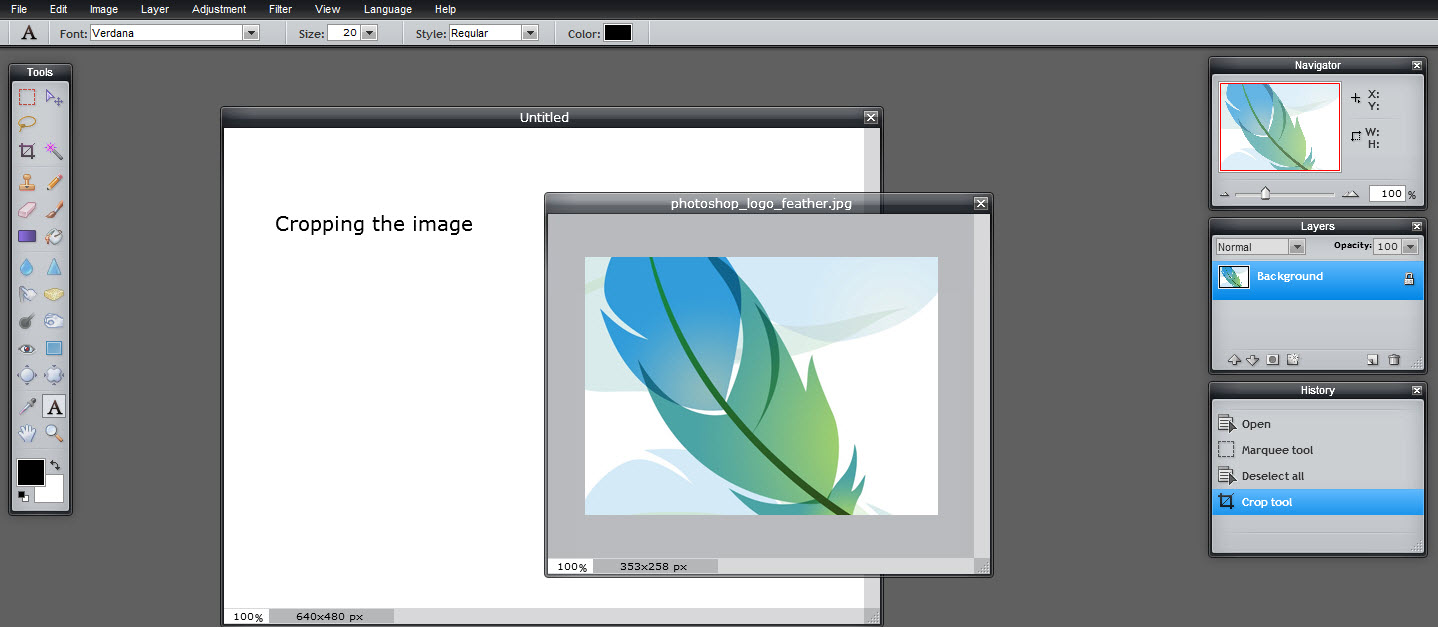Expand the Style dropdown set to Regular
The width and height of the screenshot is (1438, 627).
coord(530,33)
